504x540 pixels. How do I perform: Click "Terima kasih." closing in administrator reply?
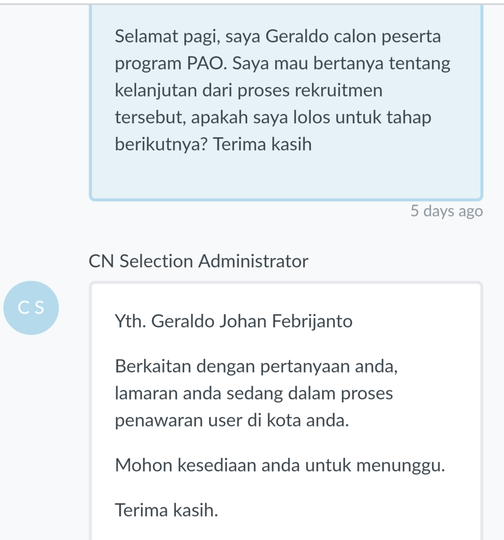(x=166, y=510)
